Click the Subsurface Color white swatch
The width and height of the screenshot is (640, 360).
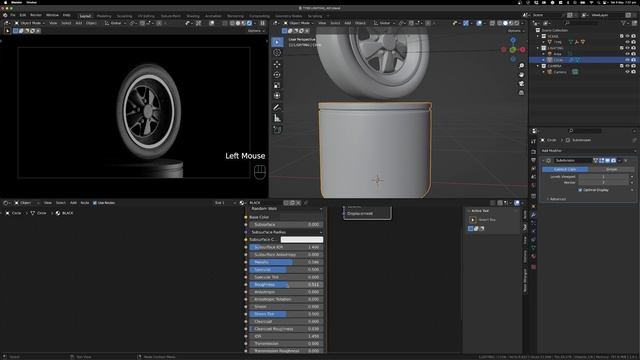[302, 240]
